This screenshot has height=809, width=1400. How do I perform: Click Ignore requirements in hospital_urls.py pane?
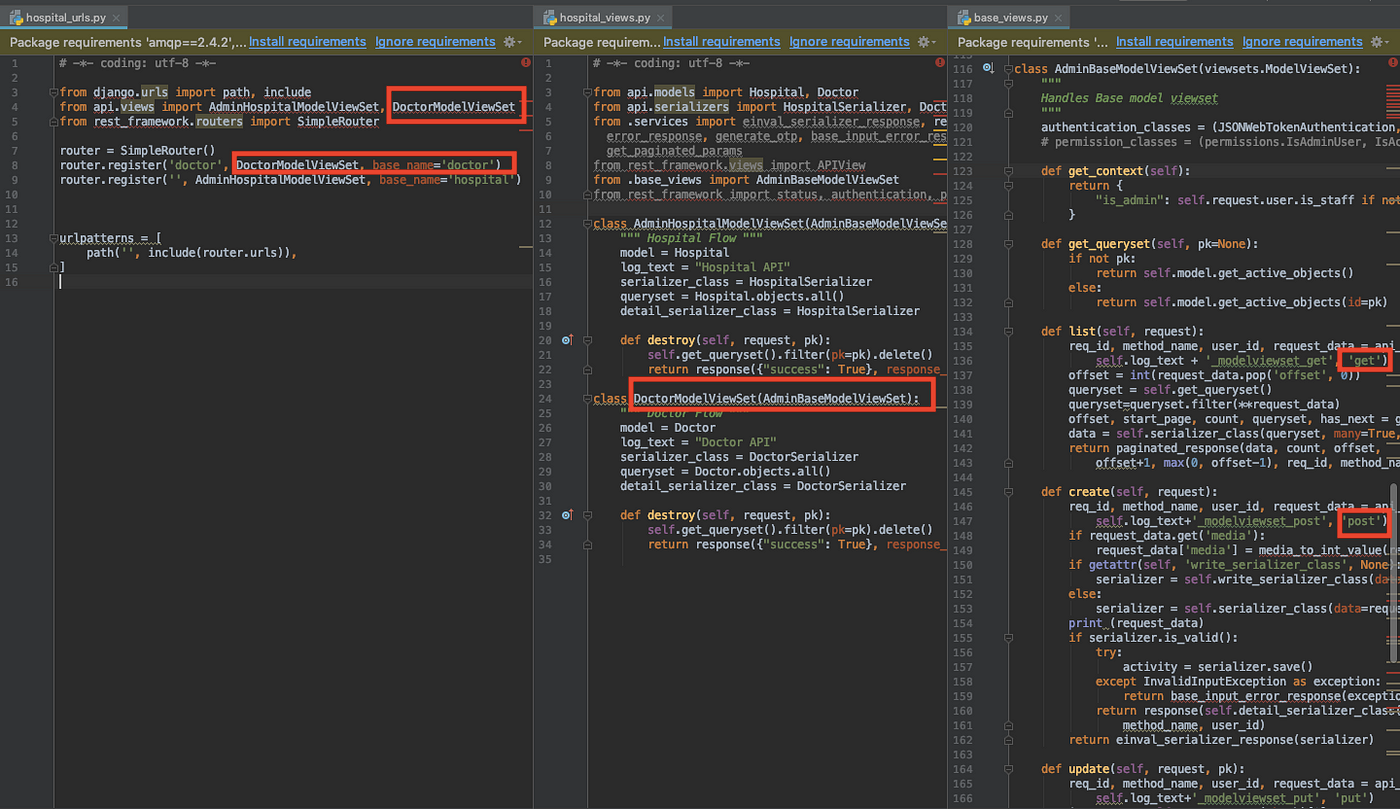coord(435,42)
